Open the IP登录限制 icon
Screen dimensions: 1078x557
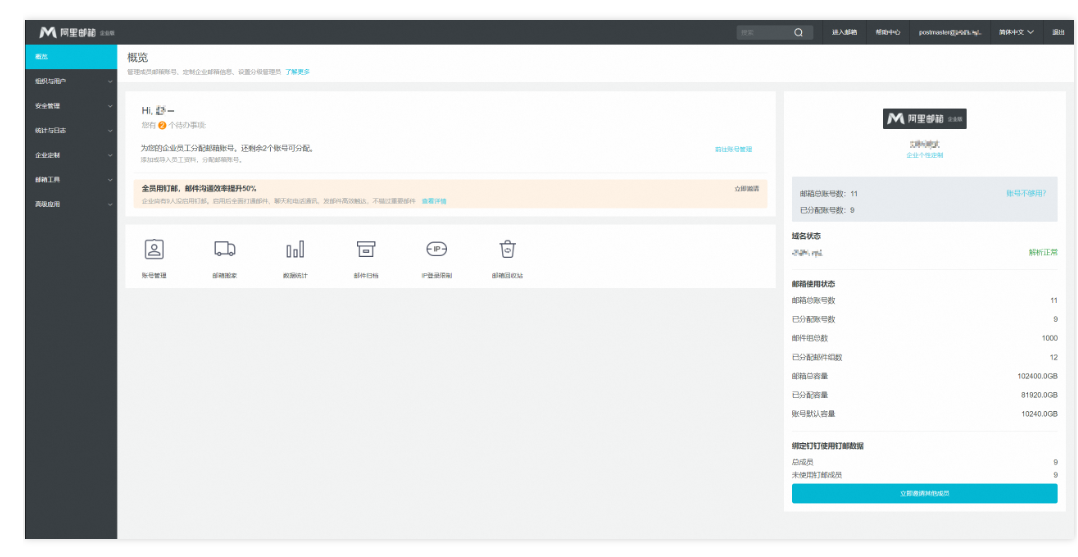436,250
